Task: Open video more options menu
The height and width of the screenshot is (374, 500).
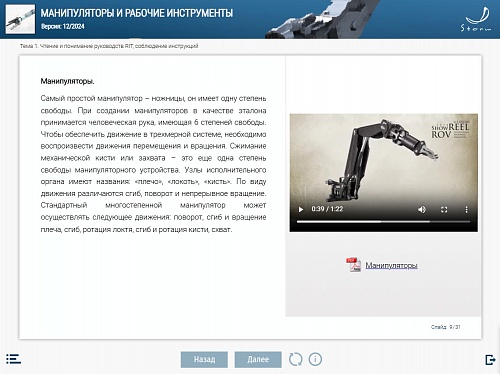Action: 466,209
